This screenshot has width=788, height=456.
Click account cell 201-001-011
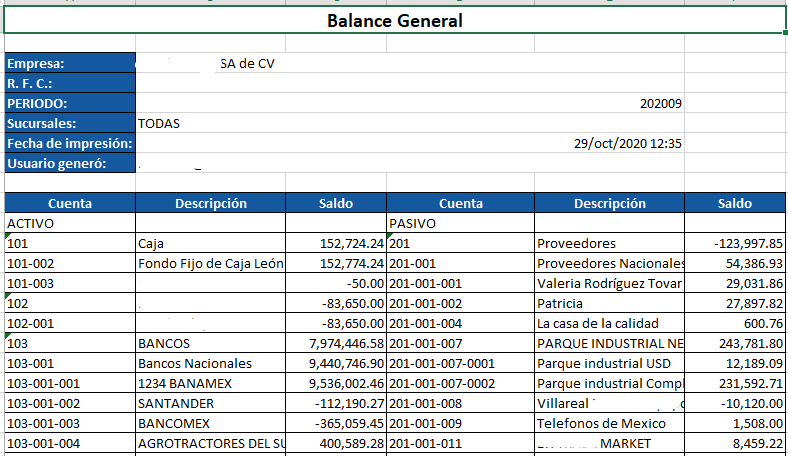pos(460,443)
